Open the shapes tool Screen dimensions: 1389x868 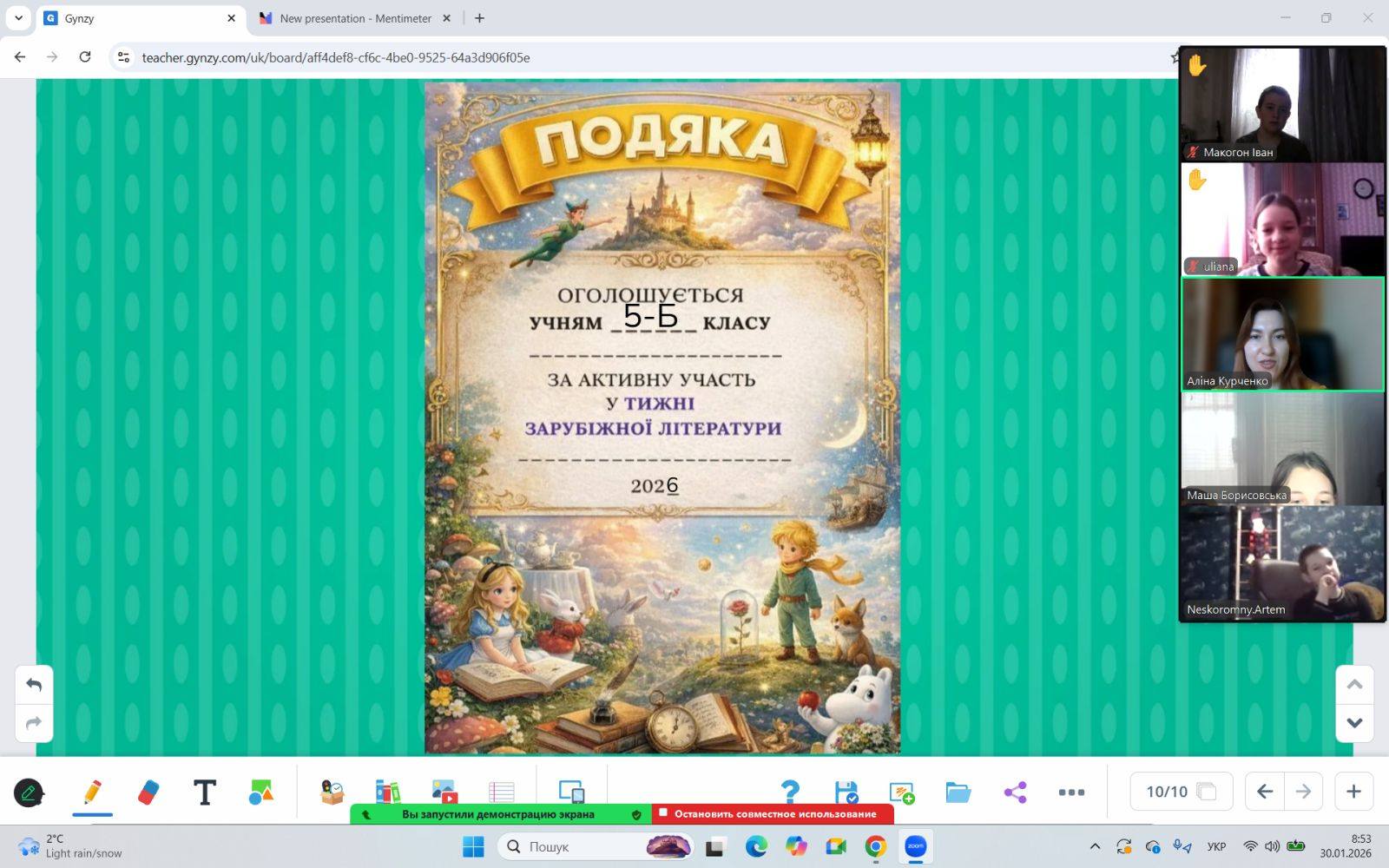coord(260,792)
